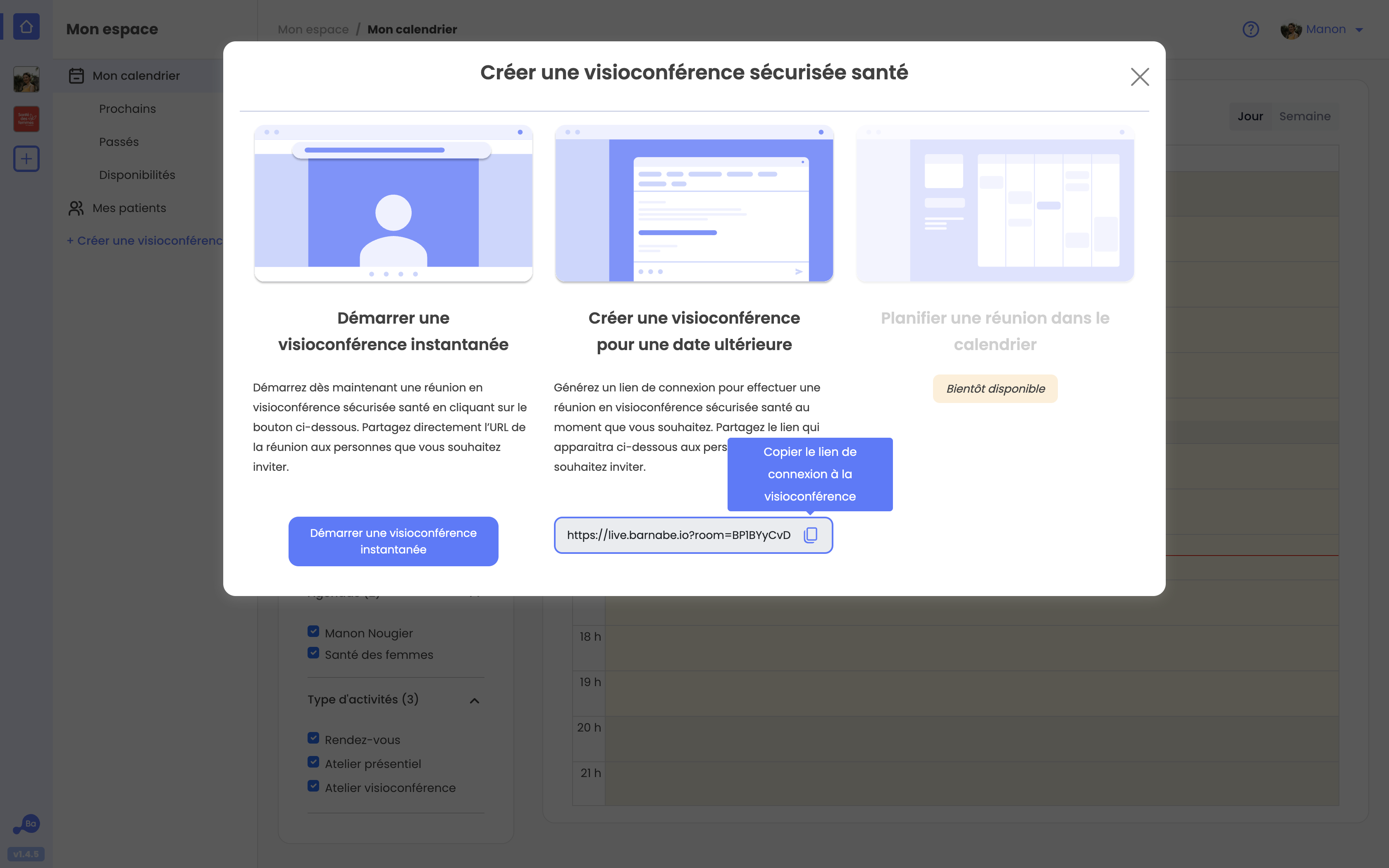Screen dimensions: 1389x868
Task: Close the visioconférence dialog with the X
Action: (1139, 77)
